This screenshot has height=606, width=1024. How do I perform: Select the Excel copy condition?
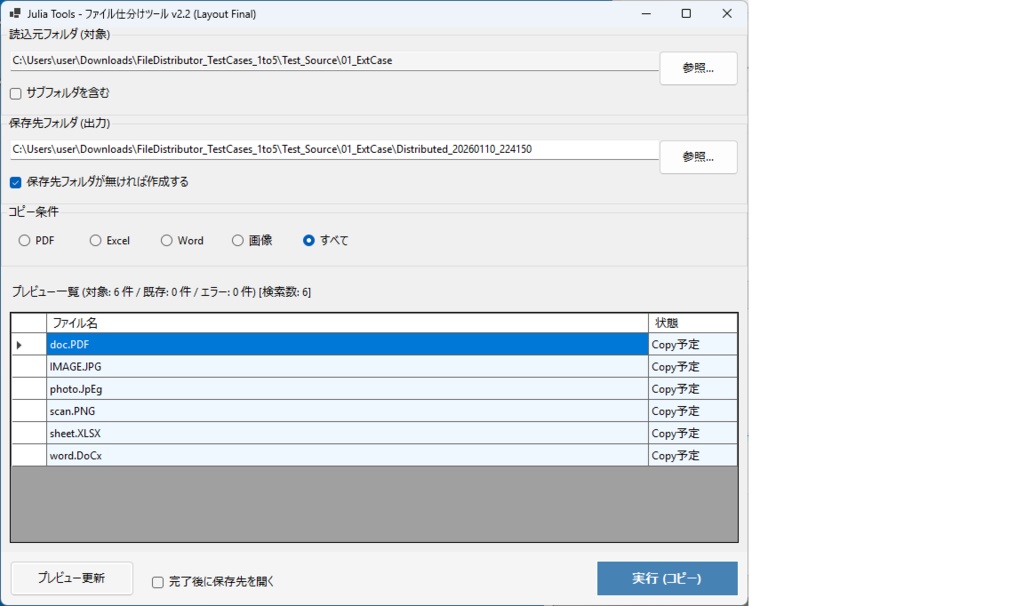point(95,240)
